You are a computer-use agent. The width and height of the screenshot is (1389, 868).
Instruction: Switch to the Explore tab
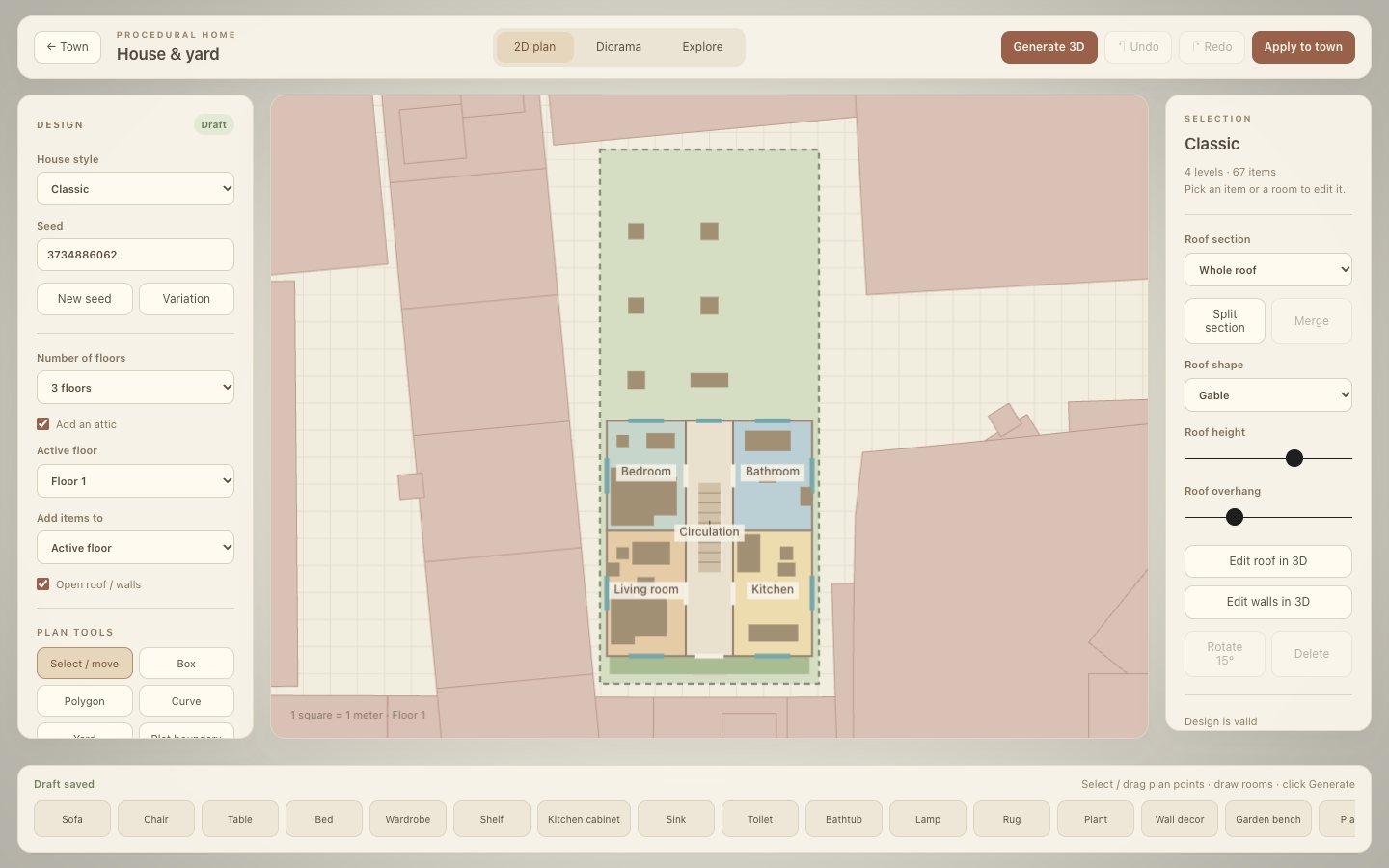pos(702,47)
